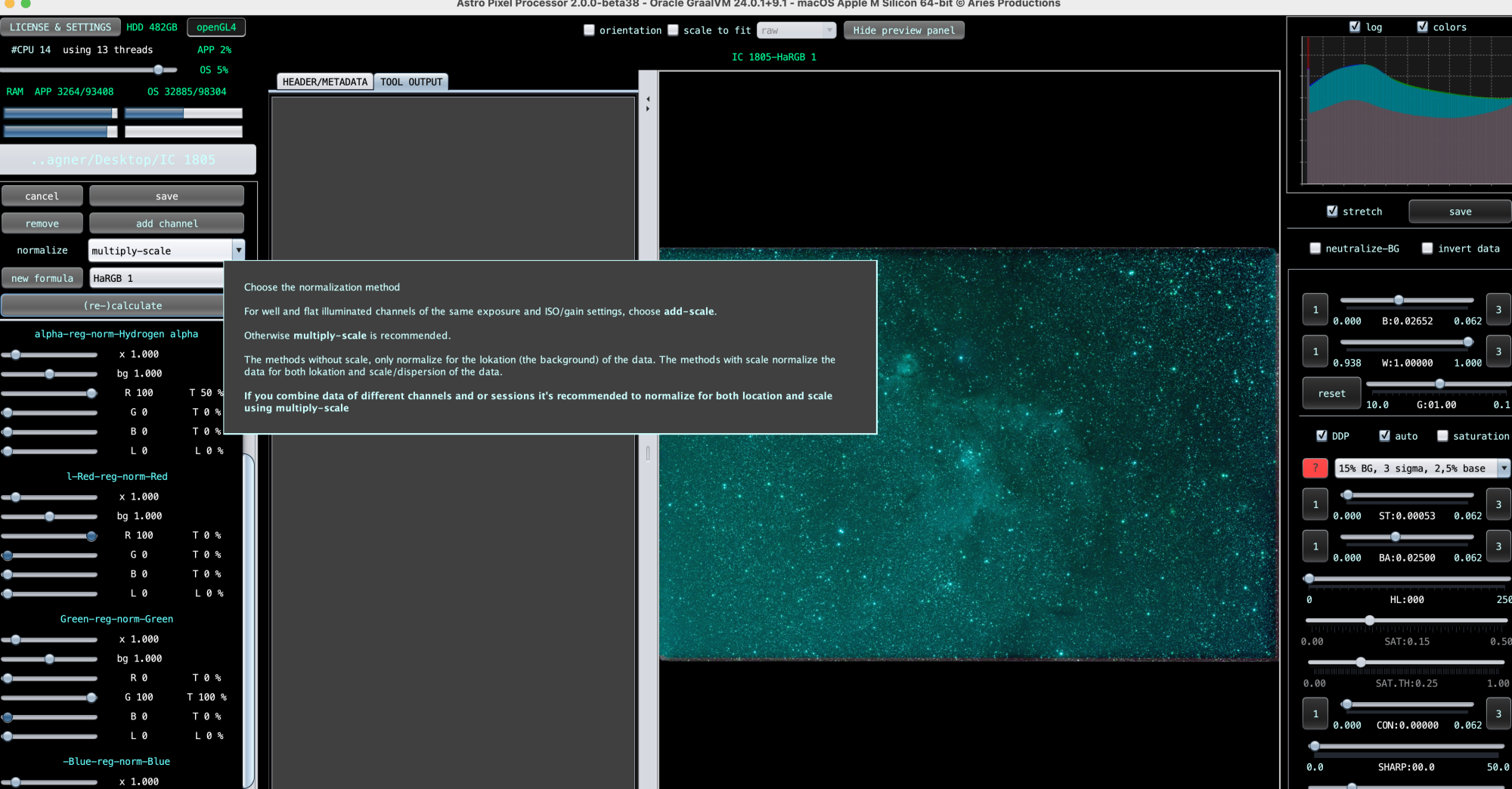Expand the DDP preset dropdown

pyautogui.click(x=1422, y=468)
